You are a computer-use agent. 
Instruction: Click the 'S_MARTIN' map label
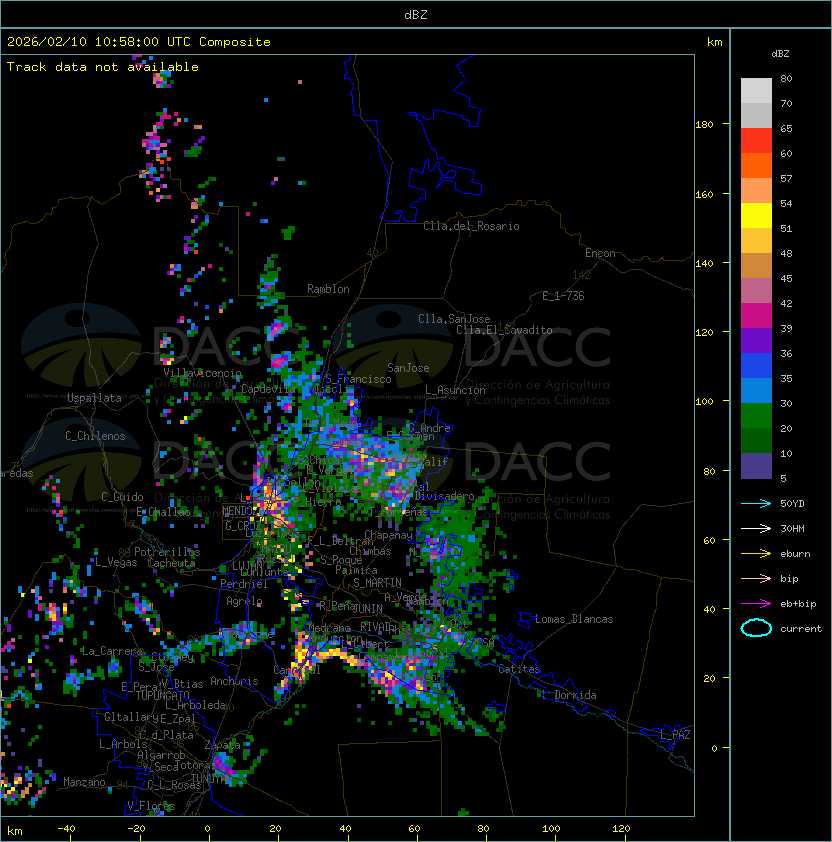(377, 583)
